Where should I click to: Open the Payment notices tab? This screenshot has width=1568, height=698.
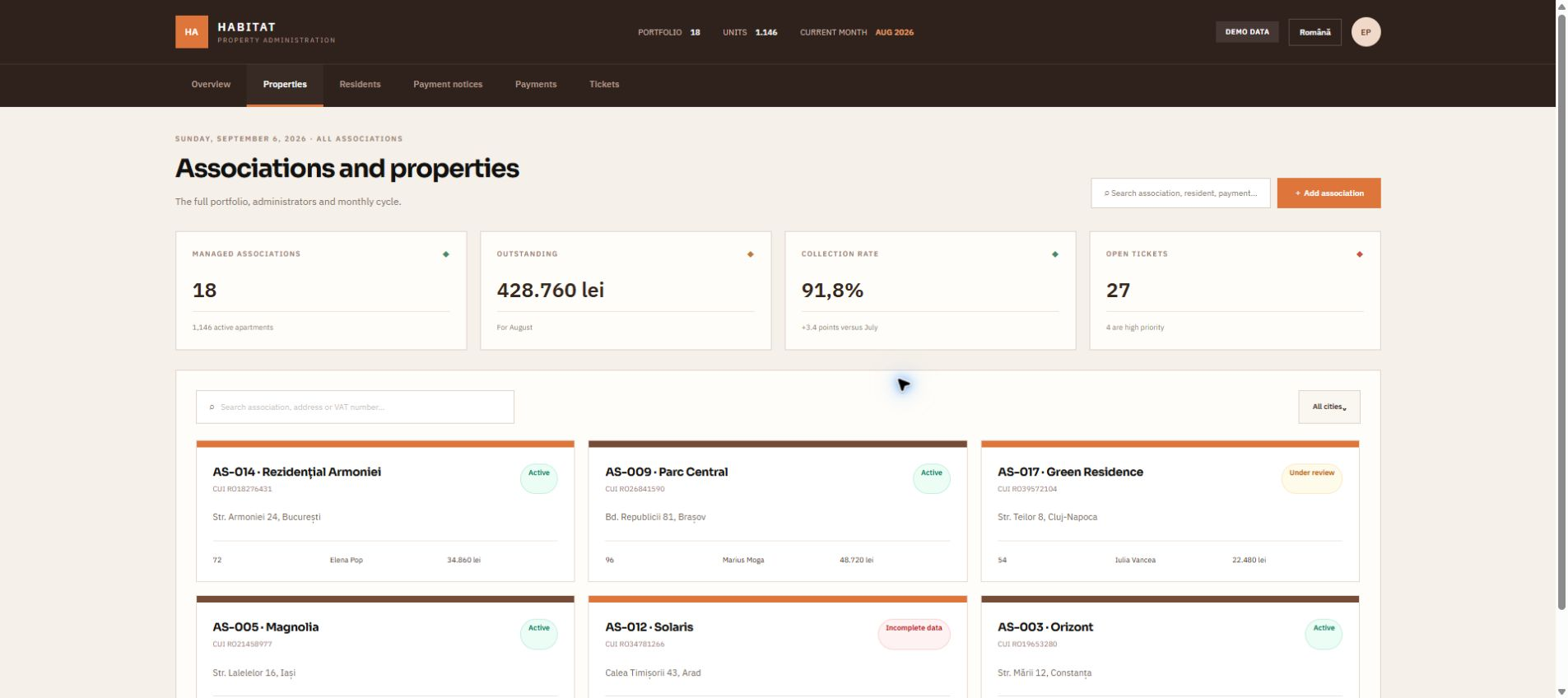point(448,85)
